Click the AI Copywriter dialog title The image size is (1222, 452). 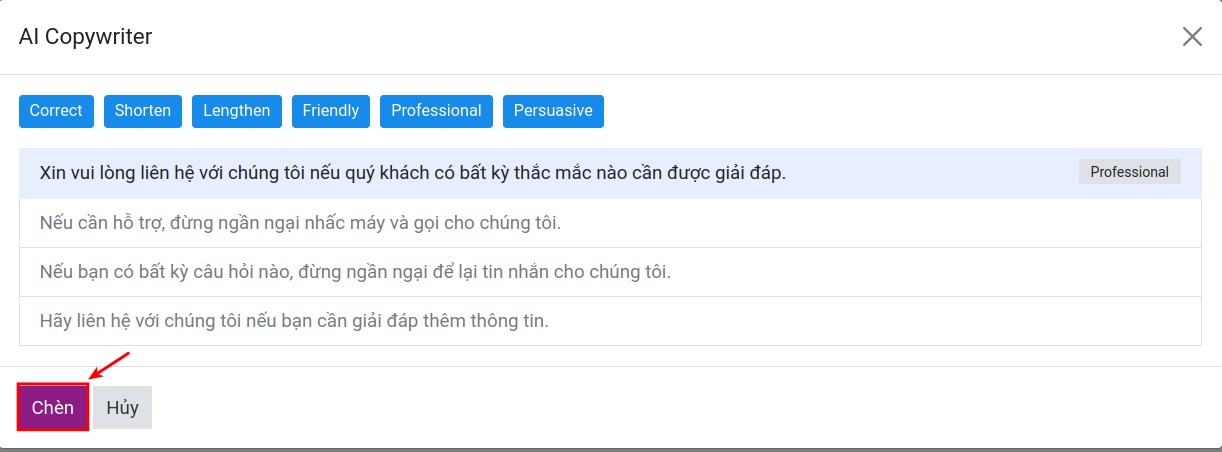[x=86, y=37]
